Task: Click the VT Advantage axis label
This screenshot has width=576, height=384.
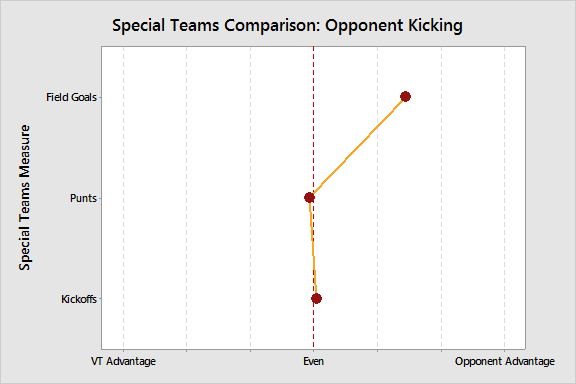Action: pyautogui.click(x=123, y=361)
